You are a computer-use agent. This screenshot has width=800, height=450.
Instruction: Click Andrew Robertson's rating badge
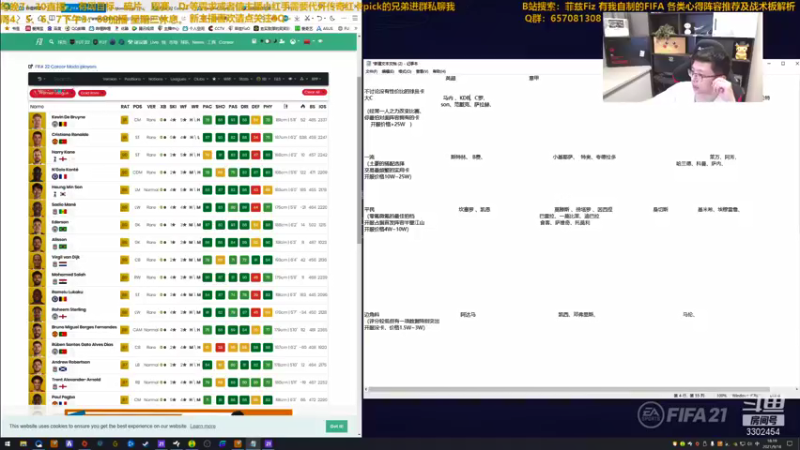tap(124, 365)
